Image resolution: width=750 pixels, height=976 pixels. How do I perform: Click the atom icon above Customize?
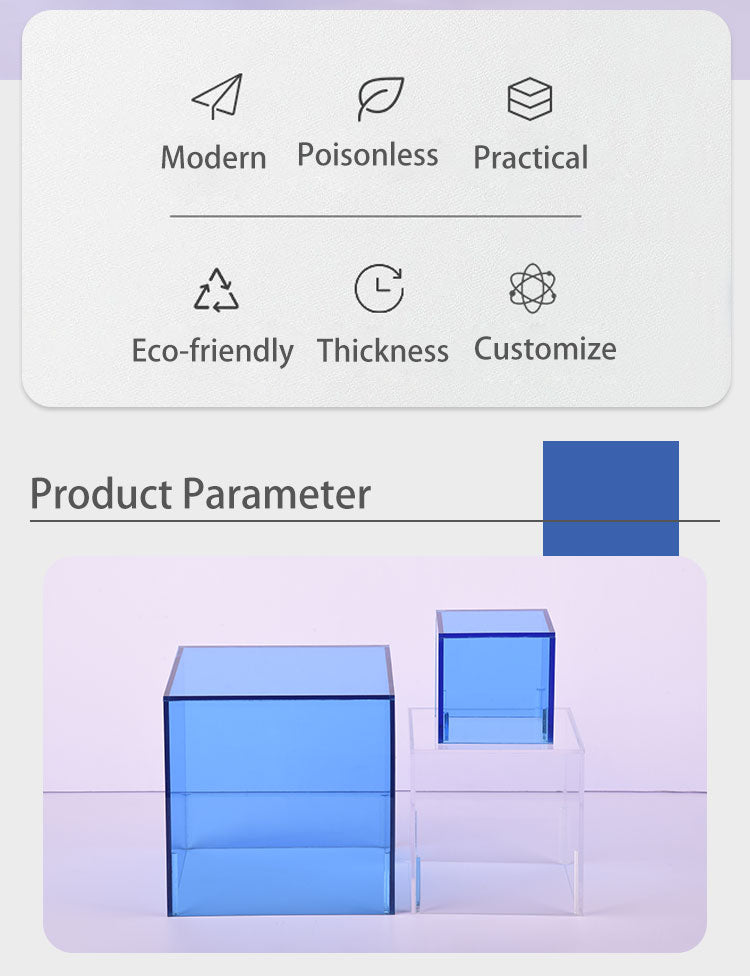click(532, 288)
